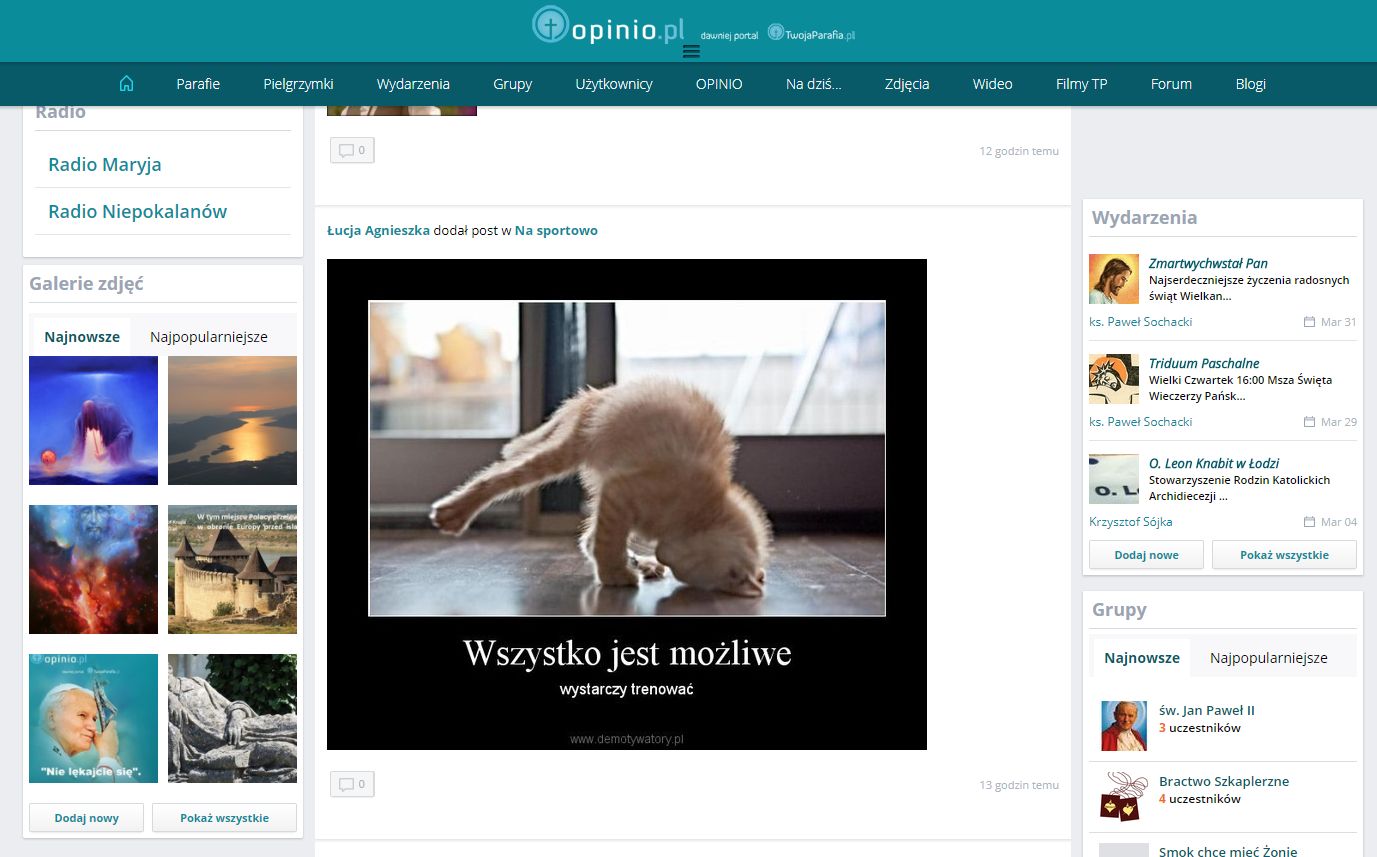The height and width of the screenshot is (857, 1377).
Task: Click Dodaj nowy button in Galerie zdjęć
Action: tap(87, 818)
